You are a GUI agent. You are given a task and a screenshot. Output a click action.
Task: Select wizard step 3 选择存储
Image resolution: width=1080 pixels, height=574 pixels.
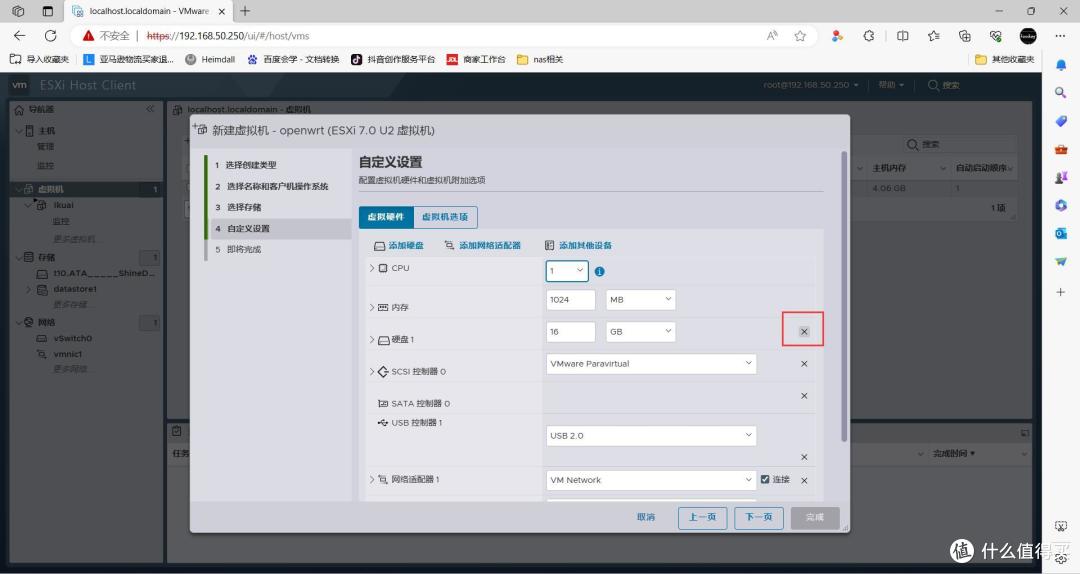click(238, 207)
